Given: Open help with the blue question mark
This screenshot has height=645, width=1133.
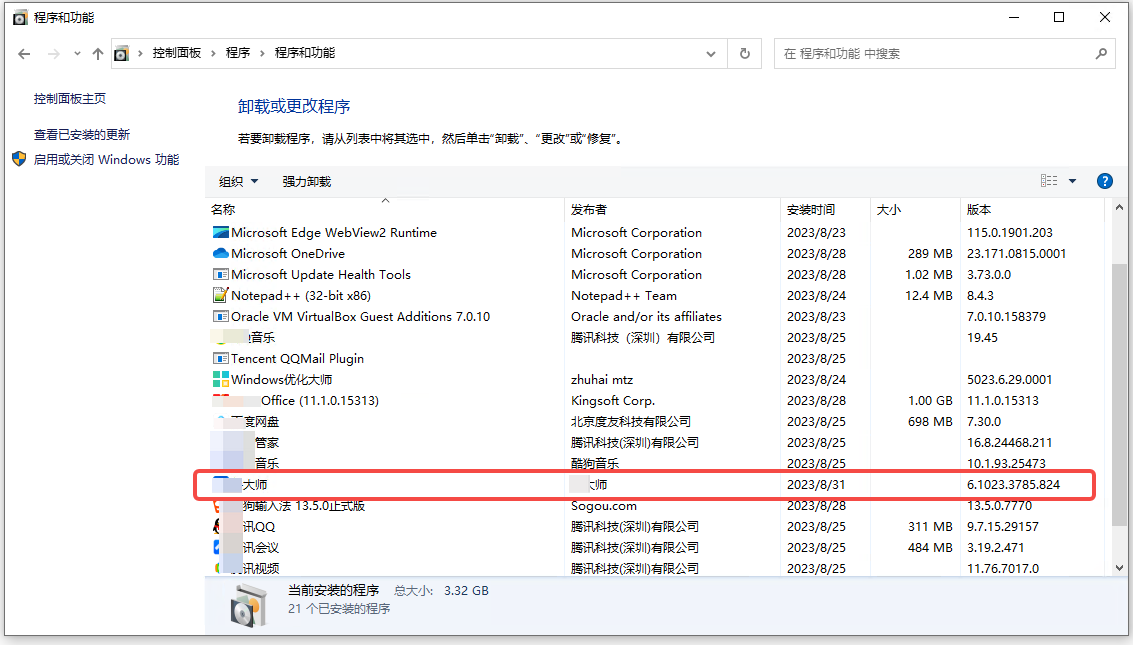Looking at the screenshot, I should click(x=1105, y=181).
